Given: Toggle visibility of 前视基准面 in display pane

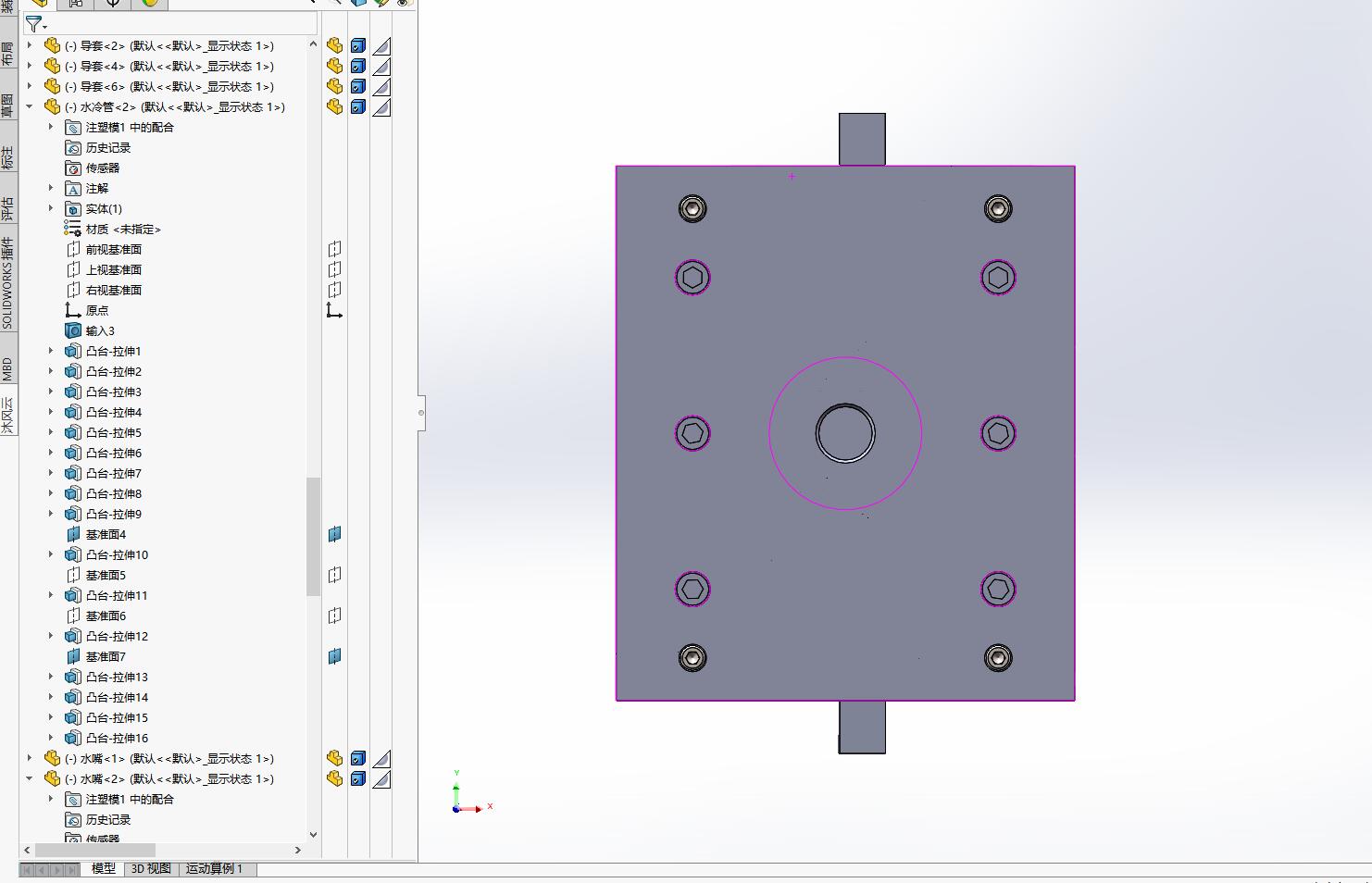Looking at the screenshot, I should 335,250.
